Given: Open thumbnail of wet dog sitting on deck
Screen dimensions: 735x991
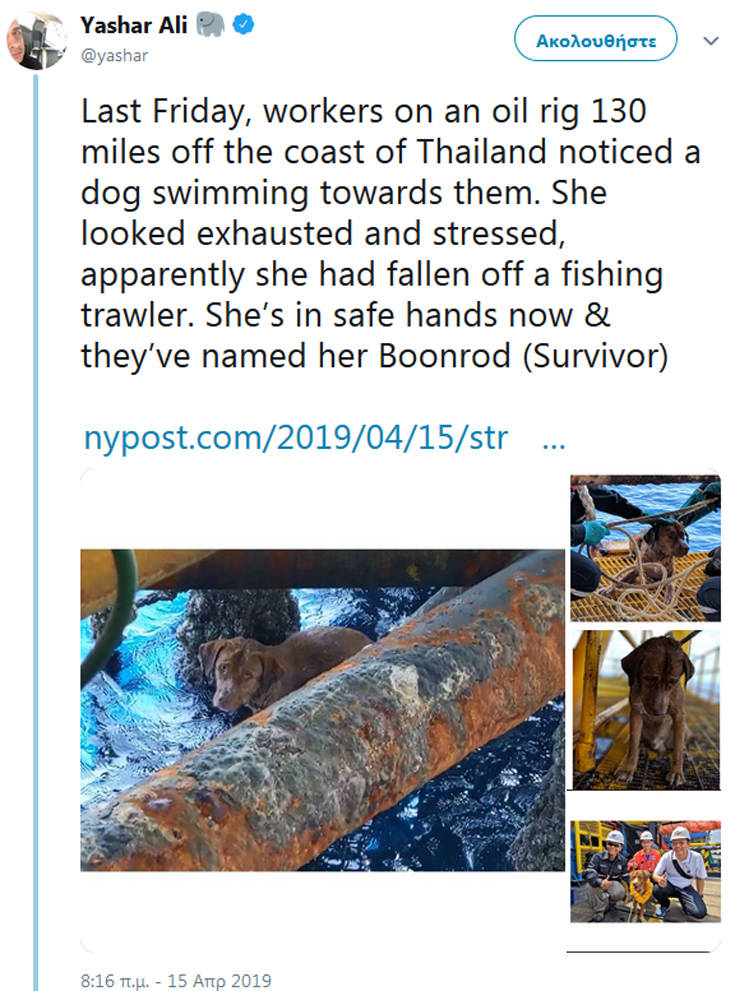Looking at the screenshot, I should (646, 710).
